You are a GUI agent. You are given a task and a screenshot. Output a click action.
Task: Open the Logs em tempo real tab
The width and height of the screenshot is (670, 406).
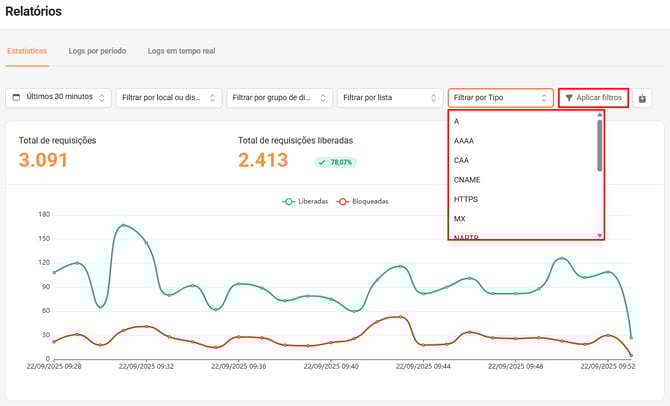[x=181, y=50]
